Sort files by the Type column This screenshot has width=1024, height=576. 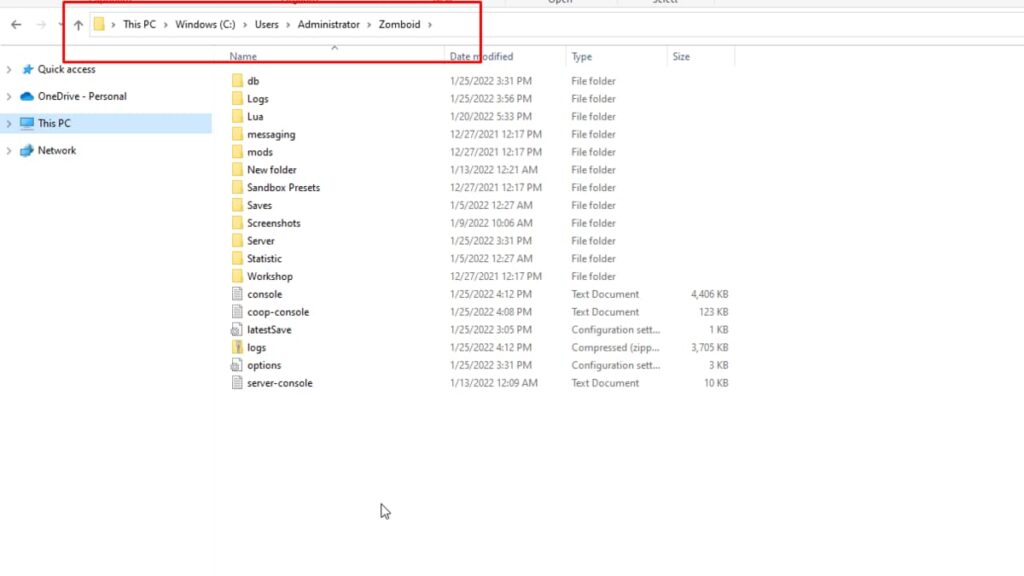[x=581, y=57]
